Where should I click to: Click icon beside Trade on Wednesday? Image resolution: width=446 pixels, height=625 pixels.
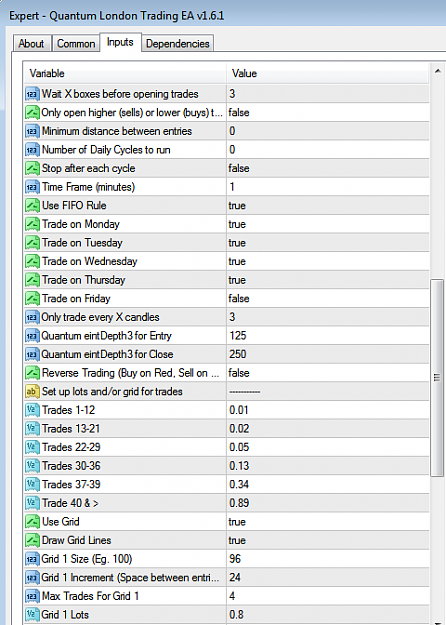click(32, 261)
